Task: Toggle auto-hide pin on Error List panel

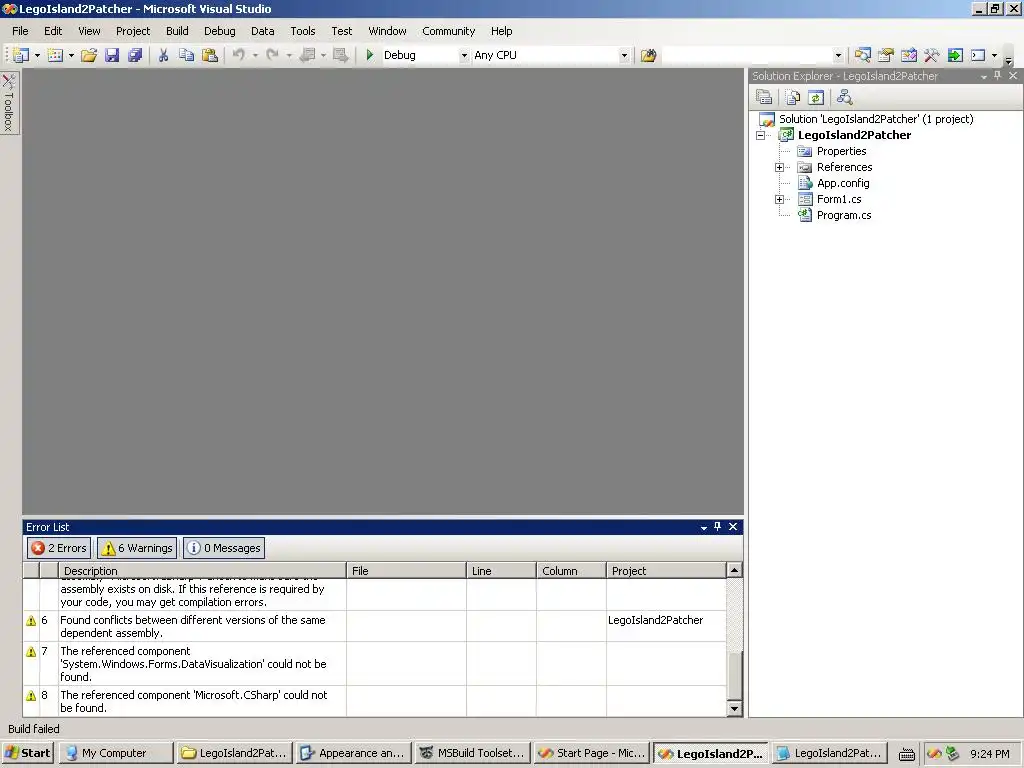Action: pos(717,526)
